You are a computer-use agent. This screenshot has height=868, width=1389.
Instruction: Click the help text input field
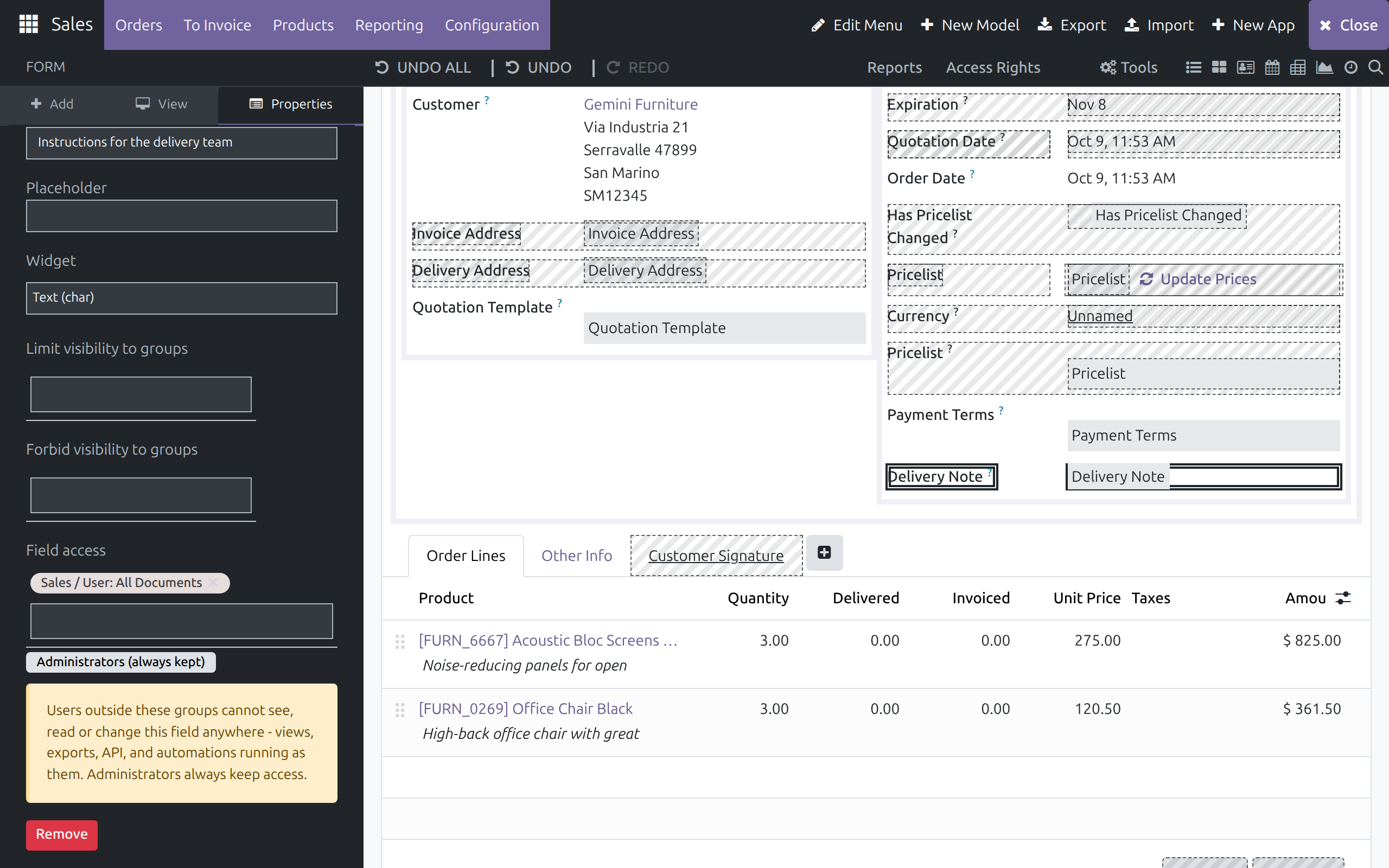coord(181,142)
